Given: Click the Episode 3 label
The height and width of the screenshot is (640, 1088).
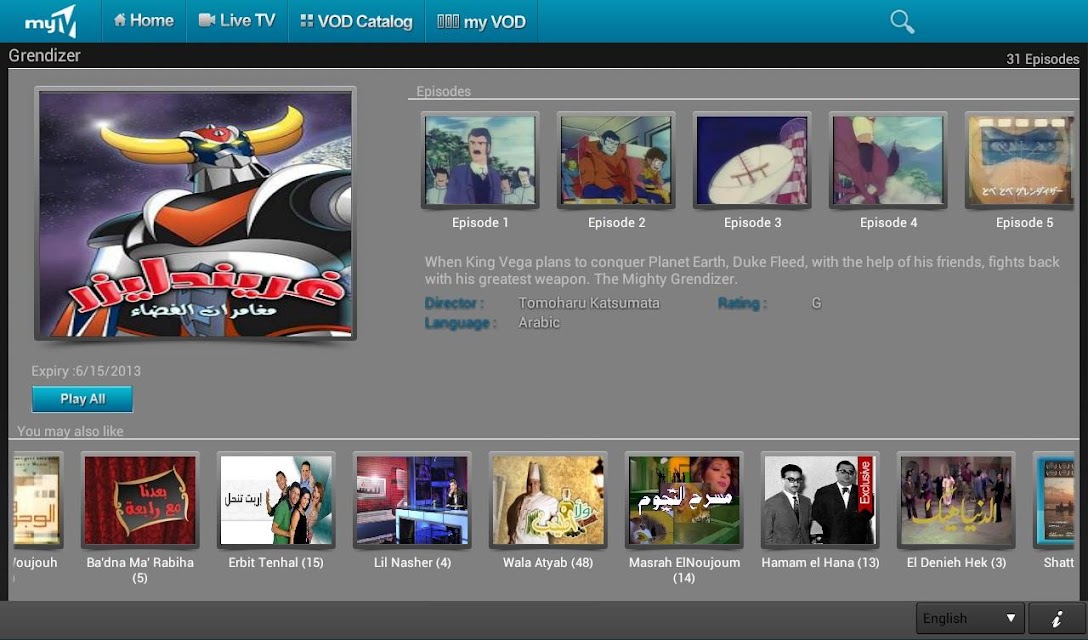Looking at the screenshot, I should [x=752, y=223].
